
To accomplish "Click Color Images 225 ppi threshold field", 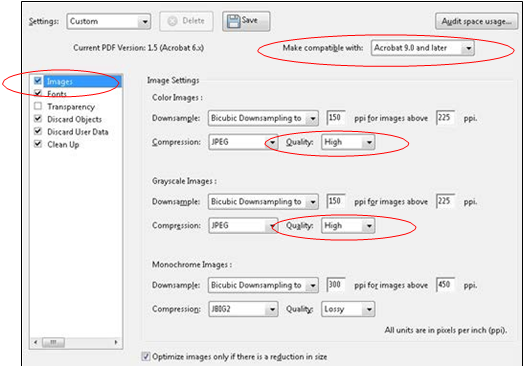I will (x=446, y=118).
